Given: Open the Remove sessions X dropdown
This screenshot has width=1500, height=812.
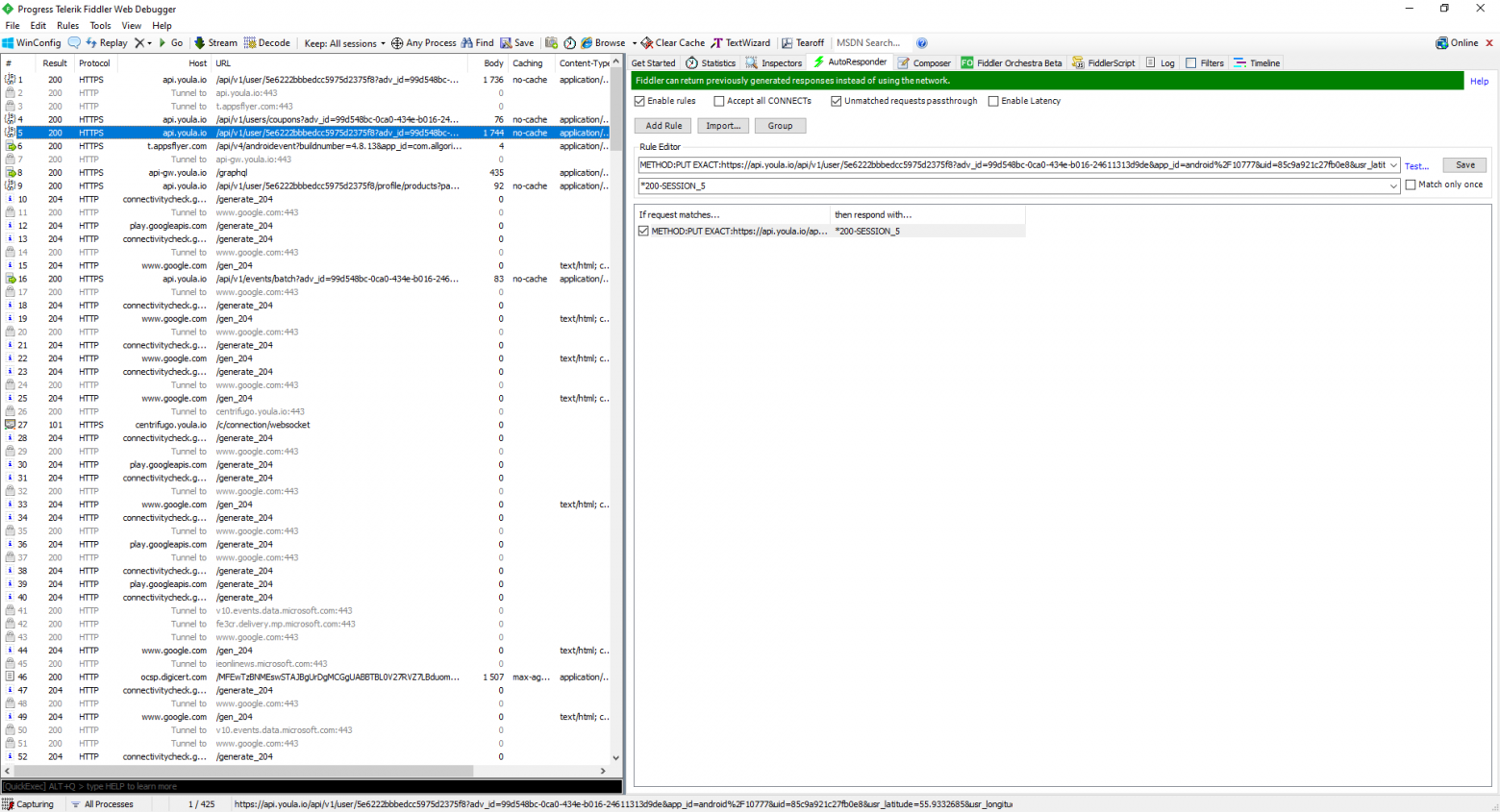Looking at the screenshot, I should pos(143,43).
